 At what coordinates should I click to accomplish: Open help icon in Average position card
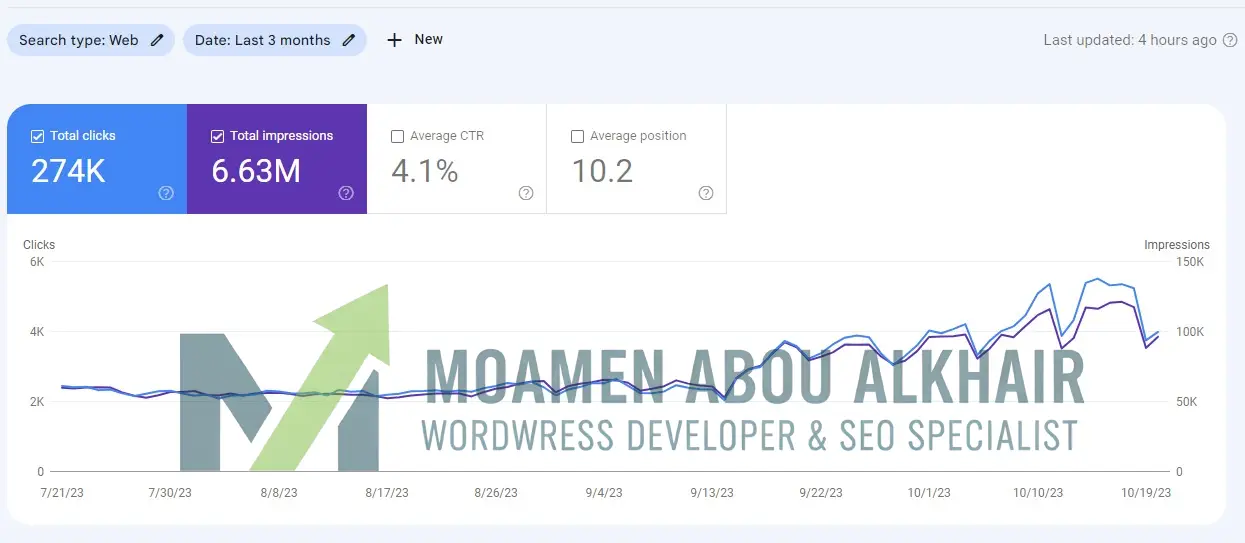pos(706,193)
